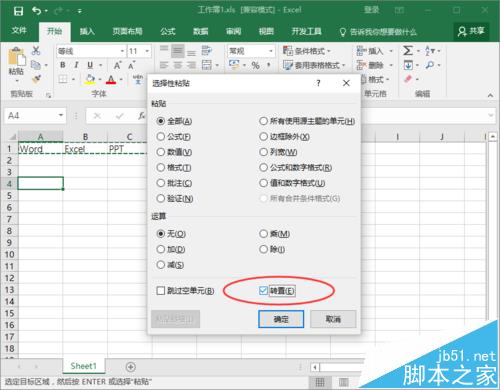This screenshot has width=500, height=390.
Task: Click the decrease font size icon
Action: [131, 65]
